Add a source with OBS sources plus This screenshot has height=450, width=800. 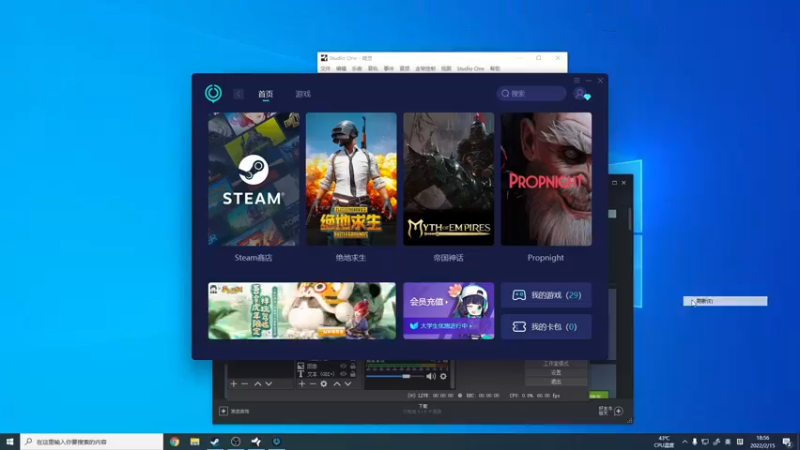(x=302, y=384)
